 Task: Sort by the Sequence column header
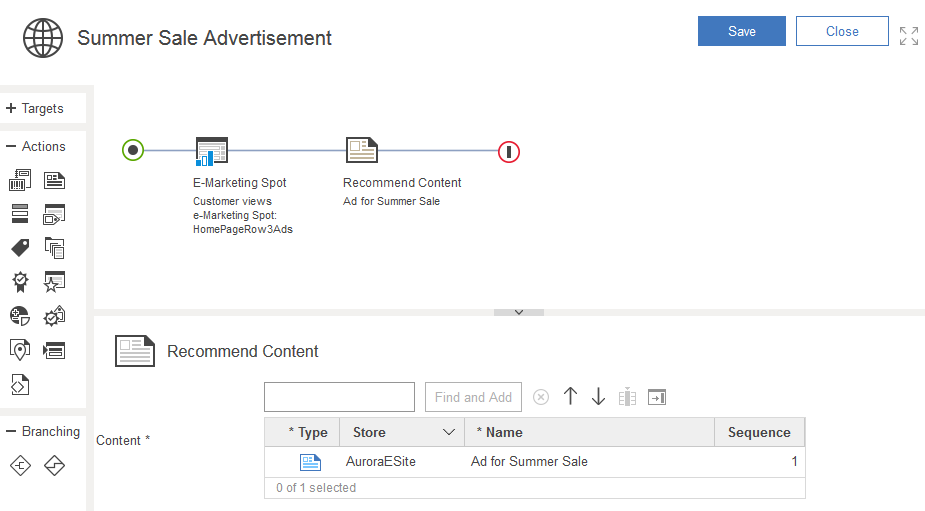coord(759,433)
